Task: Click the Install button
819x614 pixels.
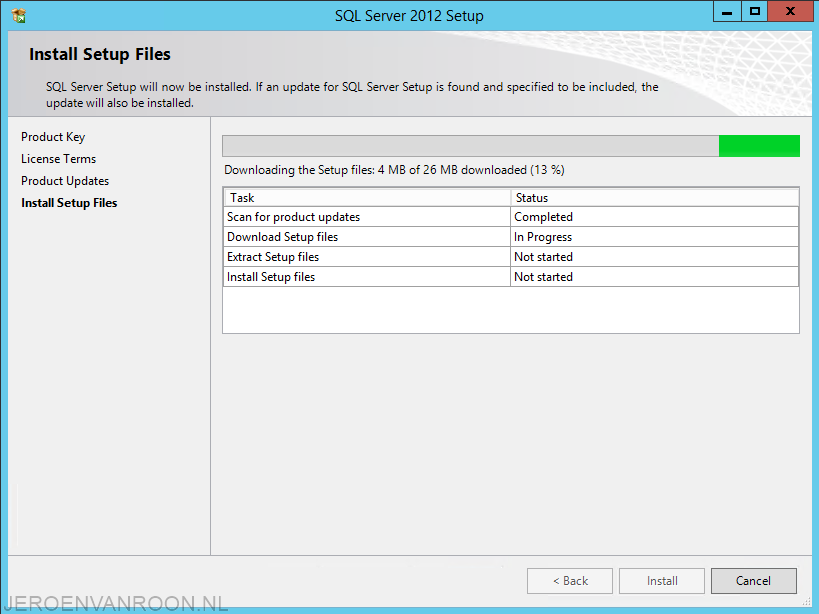Action: coord(662,581)
